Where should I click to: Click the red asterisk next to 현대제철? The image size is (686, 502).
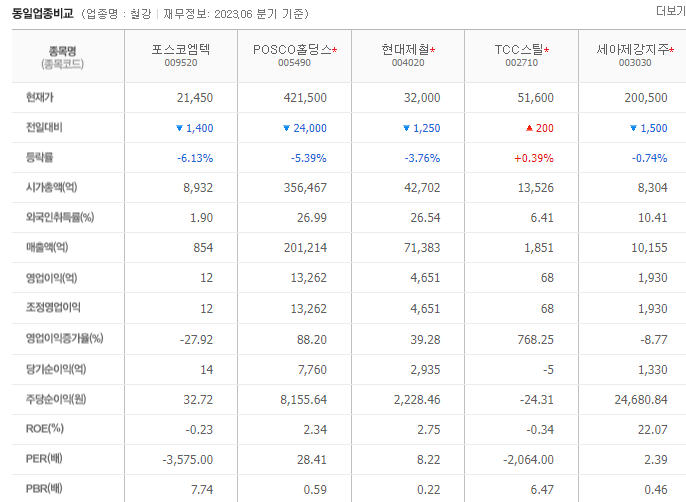click(433, 50)
